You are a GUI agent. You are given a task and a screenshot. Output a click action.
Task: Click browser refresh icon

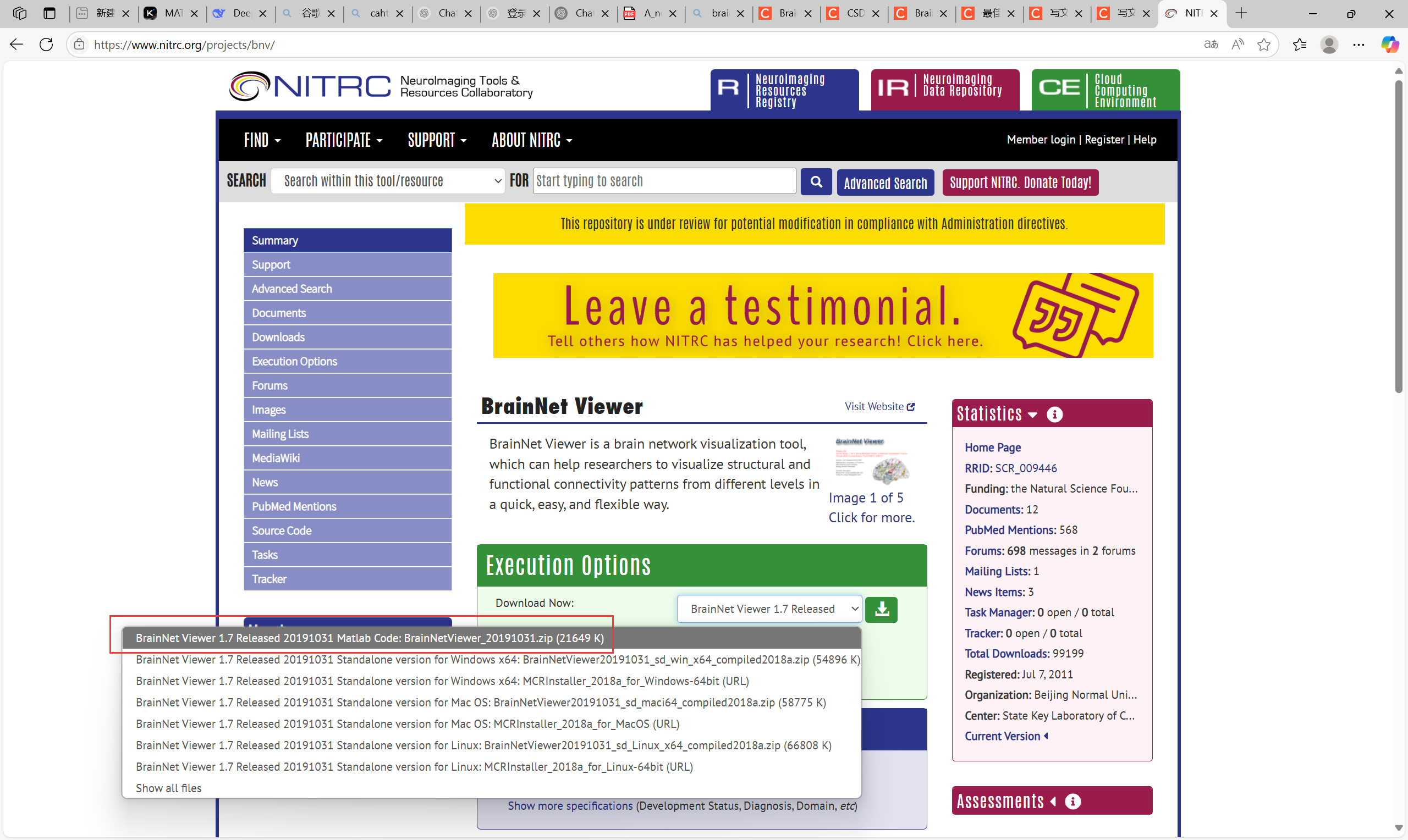(46, 45)
